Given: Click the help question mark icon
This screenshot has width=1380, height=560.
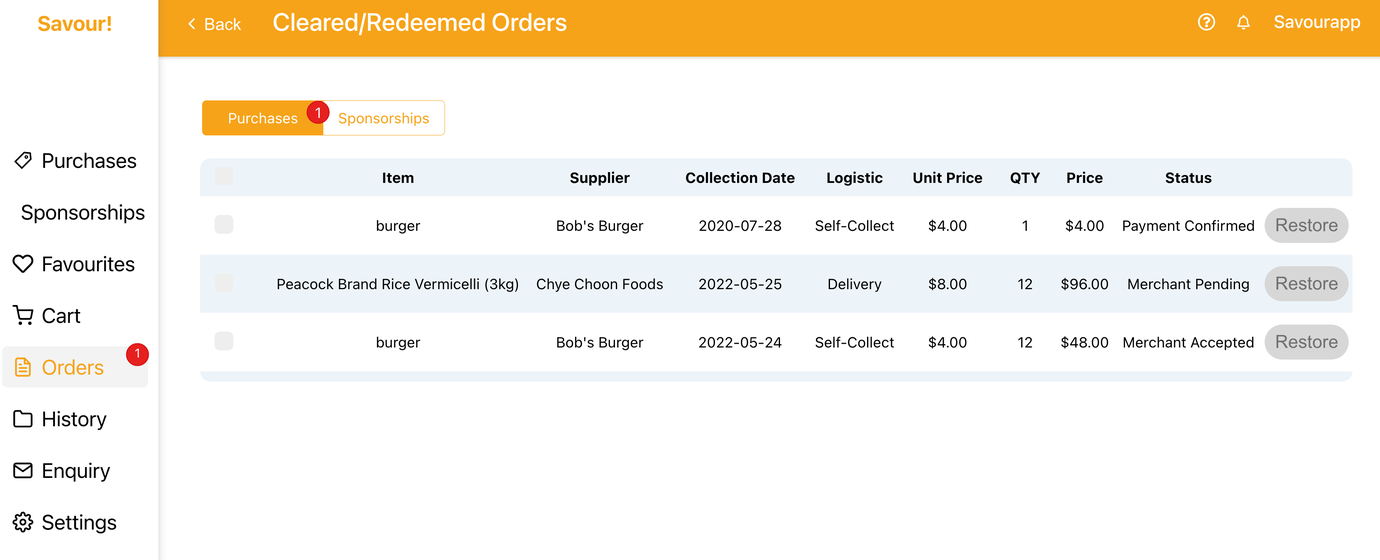Looking at the screenshot, I should (1206, 22).
